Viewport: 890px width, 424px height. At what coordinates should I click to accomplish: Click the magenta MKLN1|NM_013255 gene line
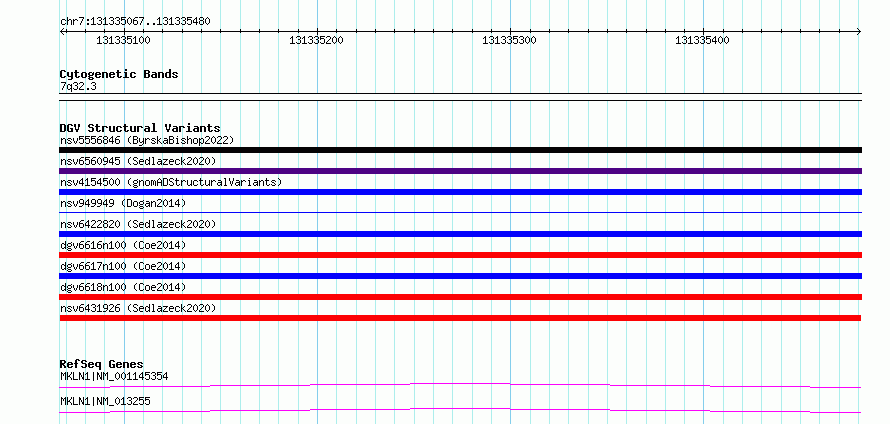point(460,410)
